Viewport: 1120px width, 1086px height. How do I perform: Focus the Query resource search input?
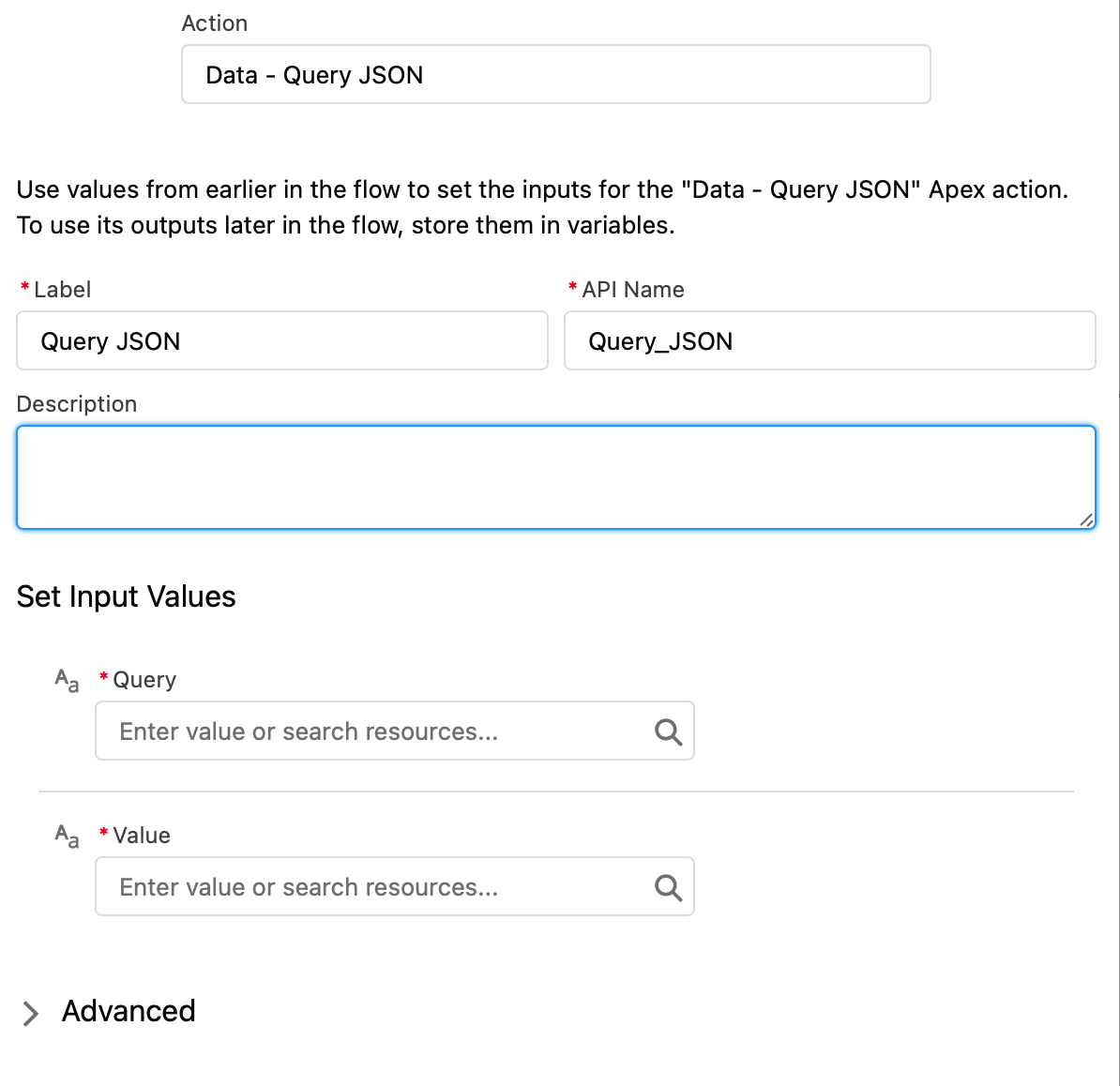point(395,732)
